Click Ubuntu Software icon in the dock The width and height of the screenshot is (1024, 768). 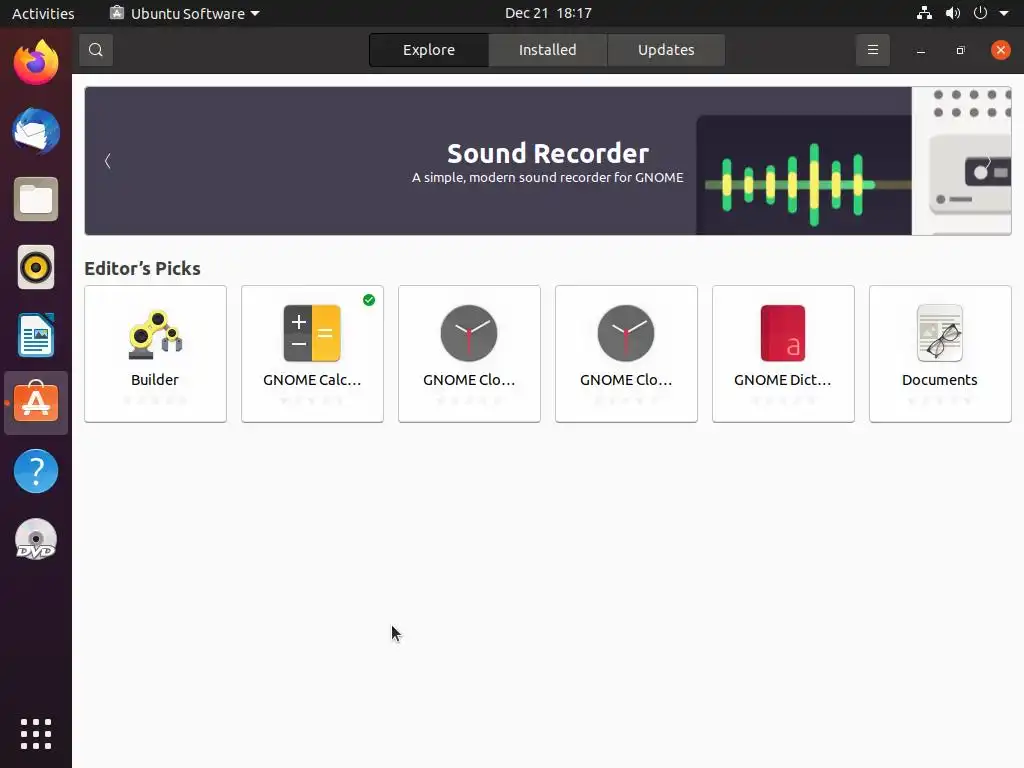[36, 403]
